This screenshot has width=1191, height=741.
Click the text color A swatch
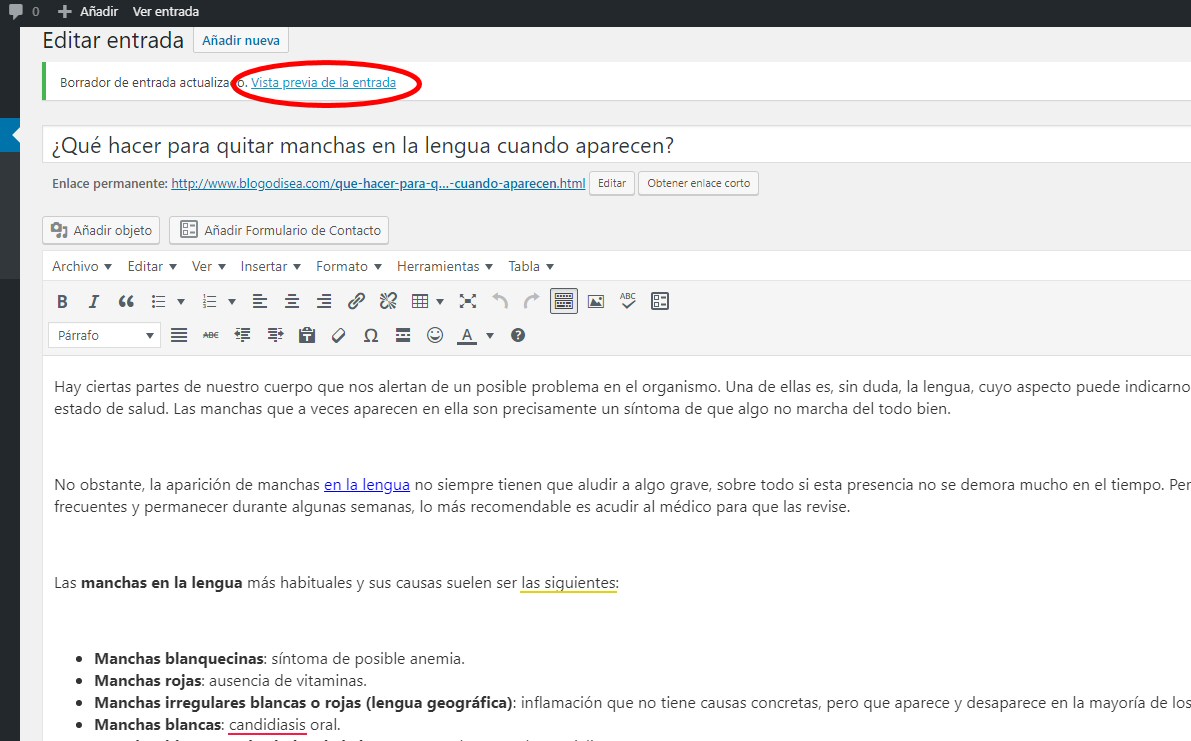coord(466,336)
